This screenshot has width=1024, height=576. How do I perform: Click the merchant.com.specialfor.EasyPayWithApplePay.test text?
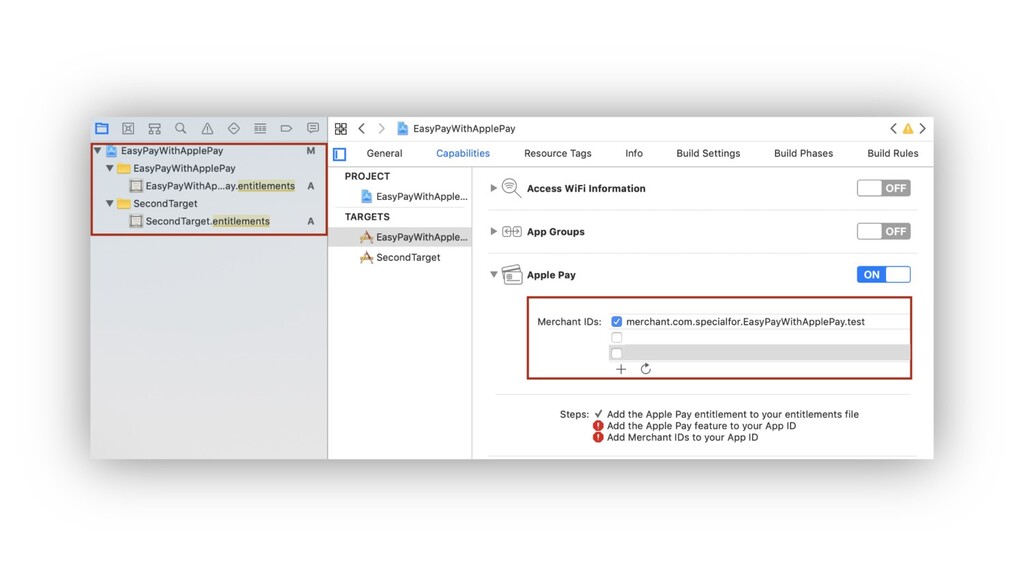point(745,322)
